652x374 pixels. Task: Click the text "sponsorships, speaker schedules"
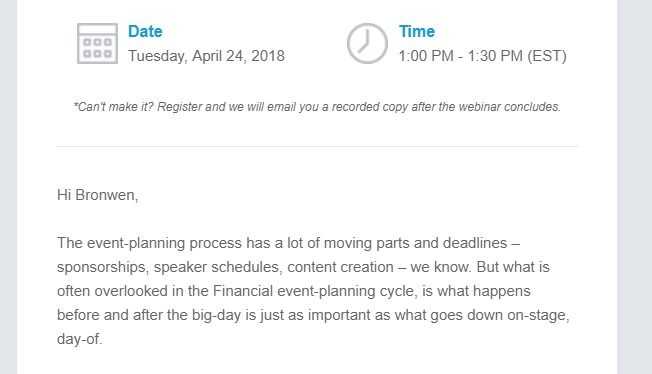(168, 267)
